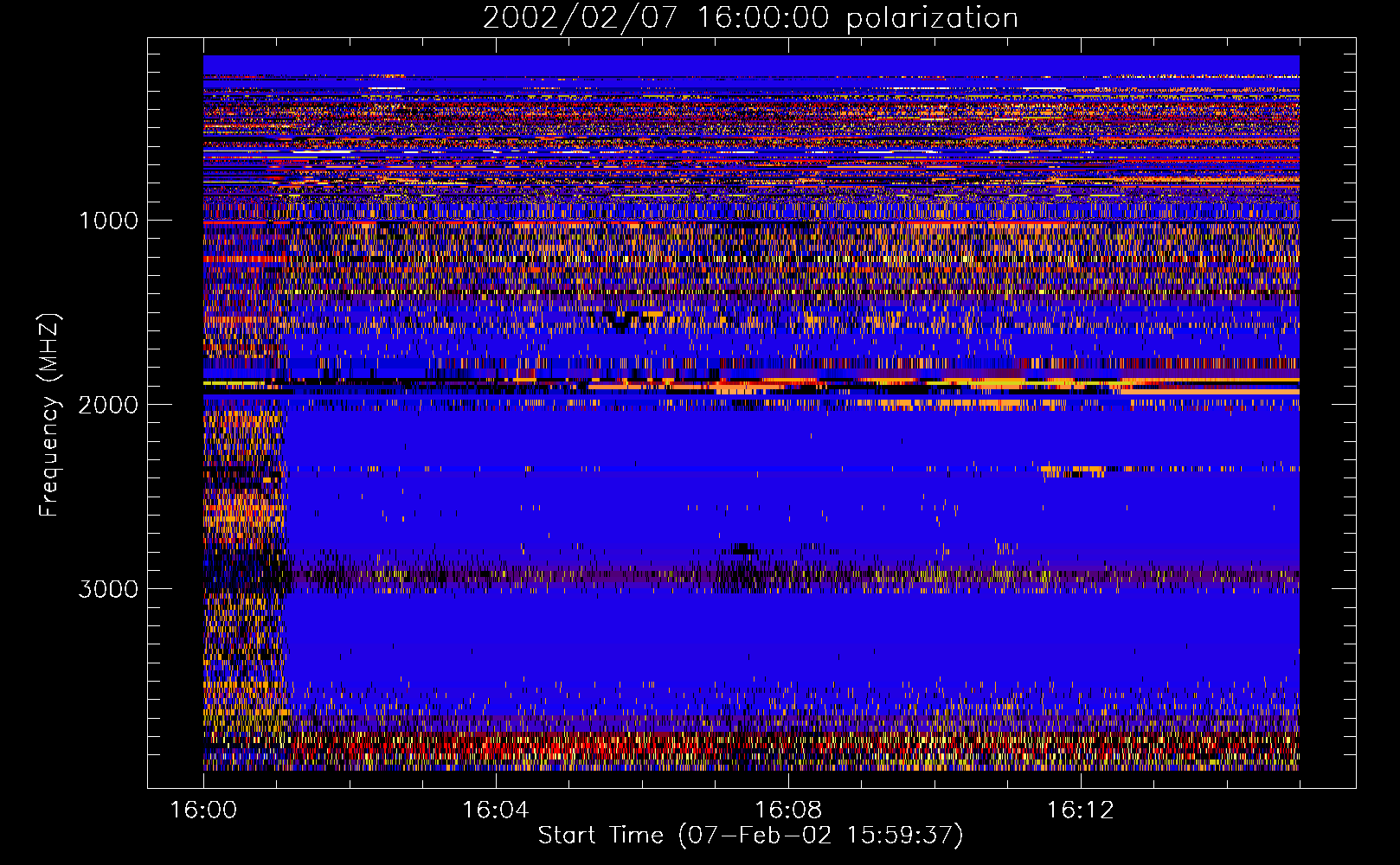Click the '16:04' time tick label
Viewport: 1400px width, 865px height.
pyautogui.click(x=495, y=811)
